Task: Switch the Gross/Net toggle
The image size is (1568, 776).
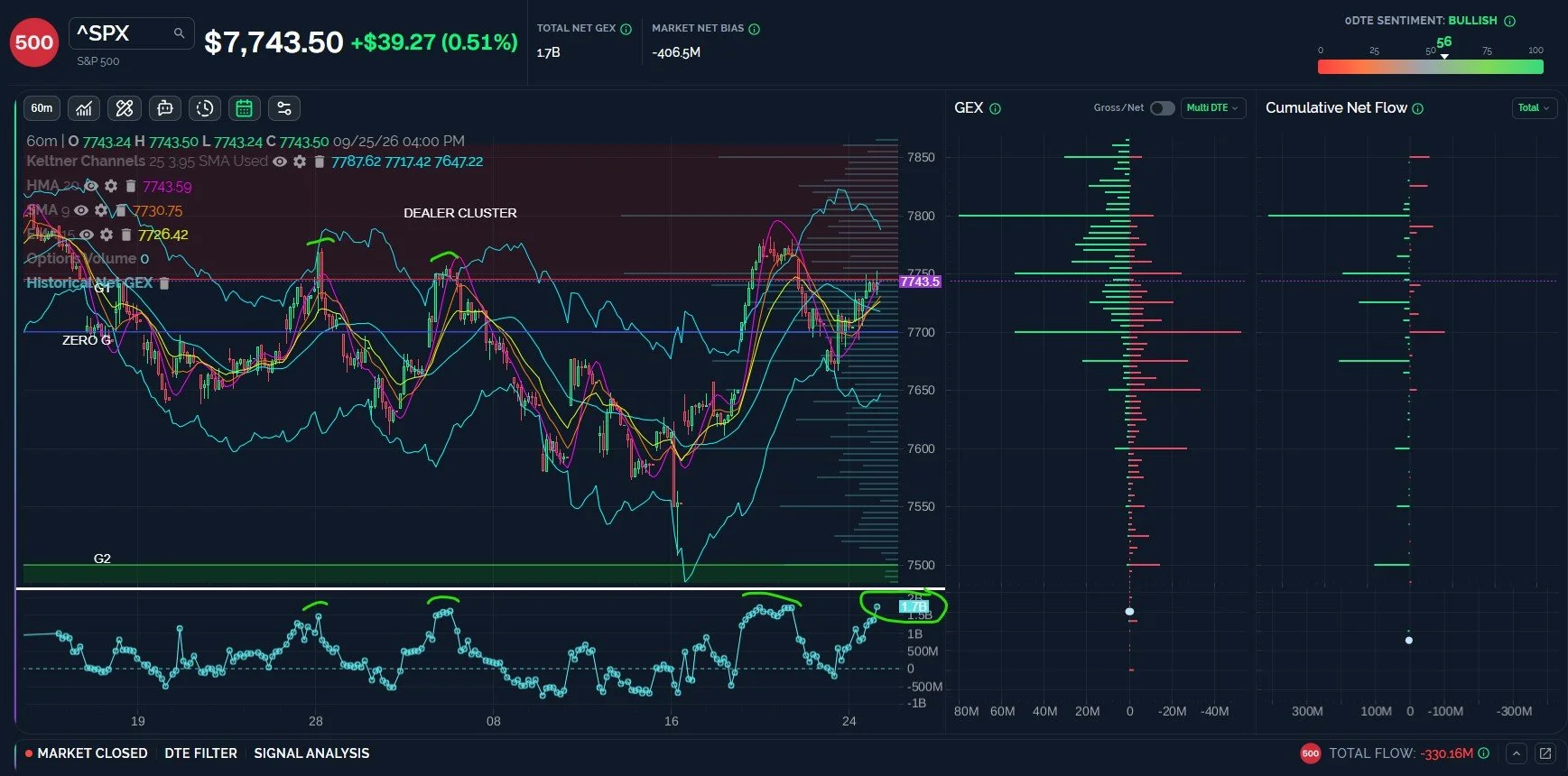Action: tap(1162, 108)
